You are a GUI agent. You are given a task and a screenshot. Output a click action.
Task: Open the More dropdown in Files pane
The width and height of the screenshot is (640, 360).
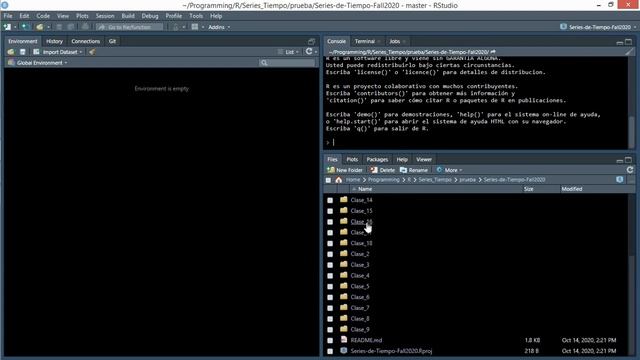click(449, 170)
